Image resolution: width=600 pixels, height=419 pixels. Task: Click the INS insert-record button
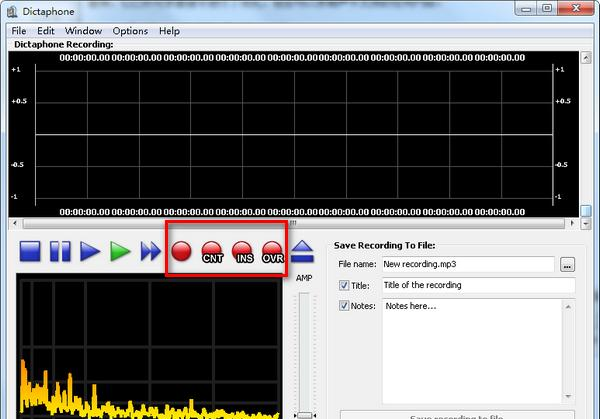[x=243, y=252]
